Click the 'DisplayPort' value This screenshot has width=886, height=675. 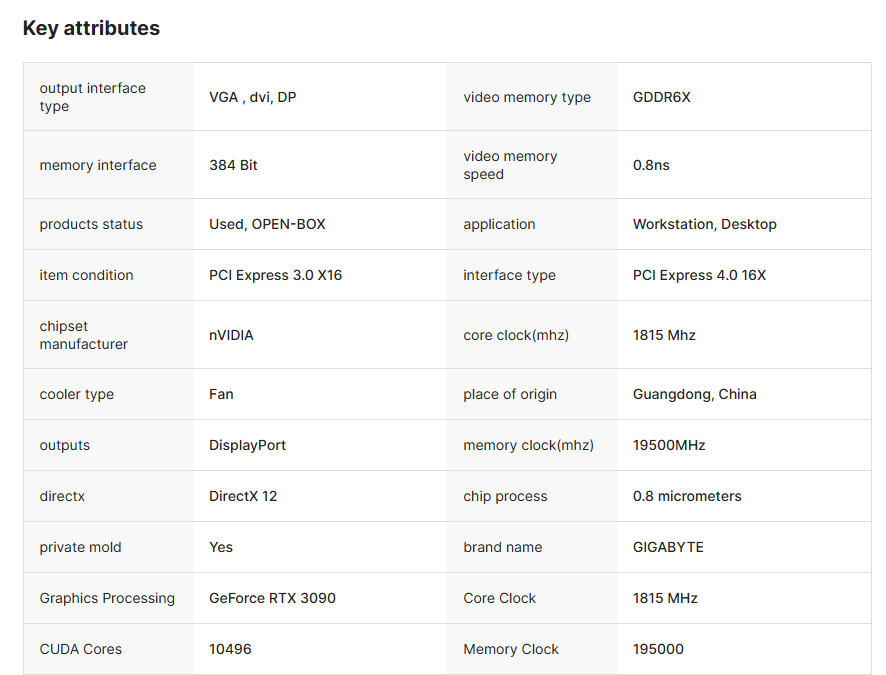(247, 445)
